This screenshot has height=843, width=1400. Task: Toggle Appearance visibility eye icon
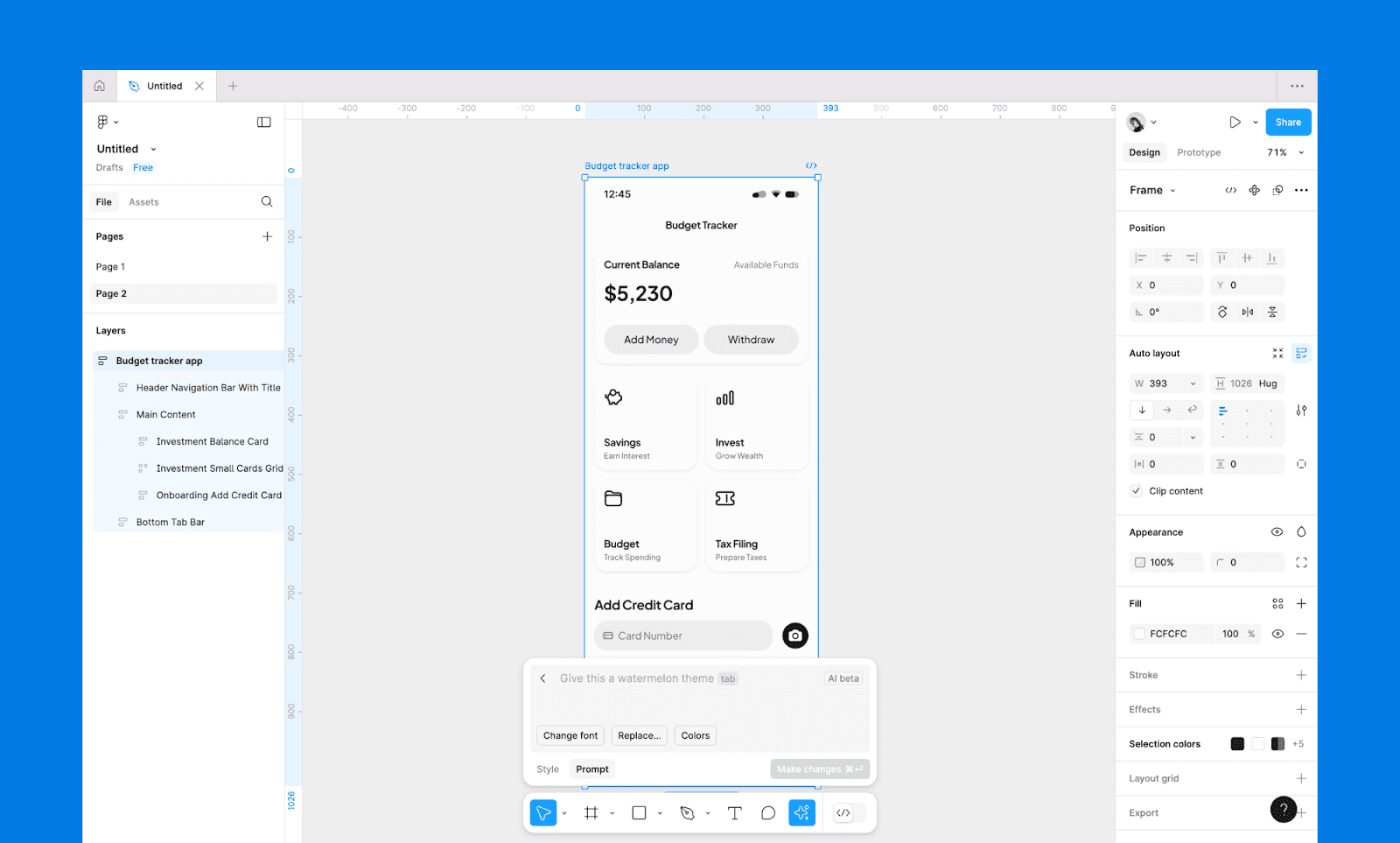1277,532
